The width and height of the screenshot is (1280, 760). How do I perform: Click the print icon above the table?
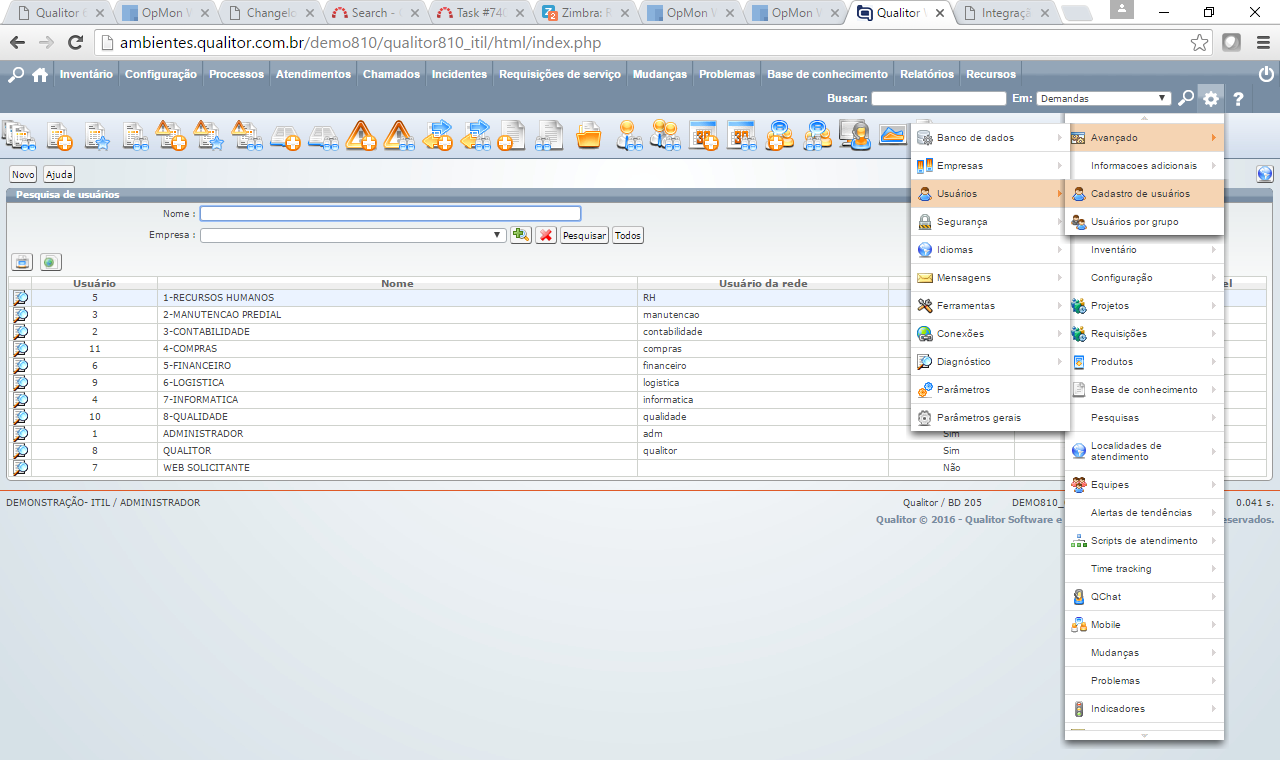tap(22, 262)
